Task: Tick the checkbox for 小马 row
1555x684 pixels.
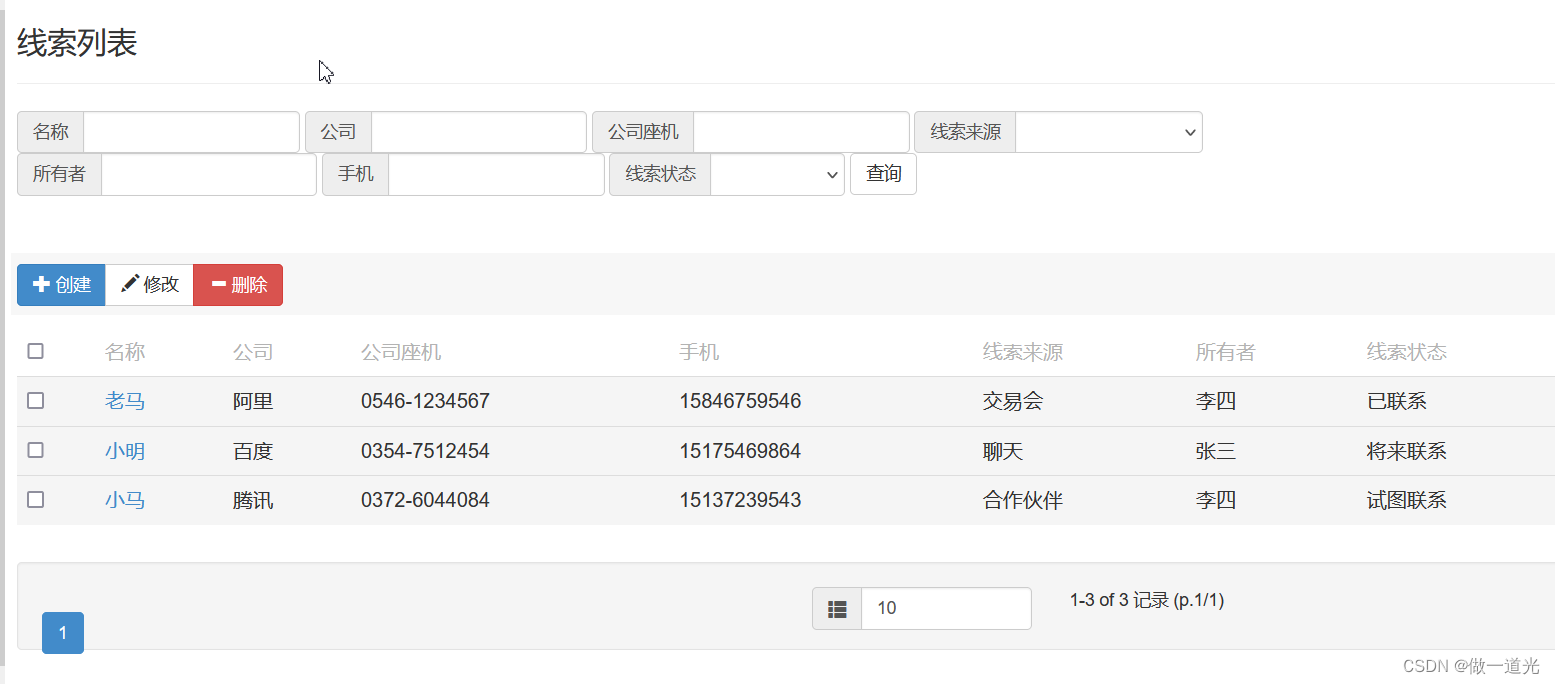Action: pos(36,499)
